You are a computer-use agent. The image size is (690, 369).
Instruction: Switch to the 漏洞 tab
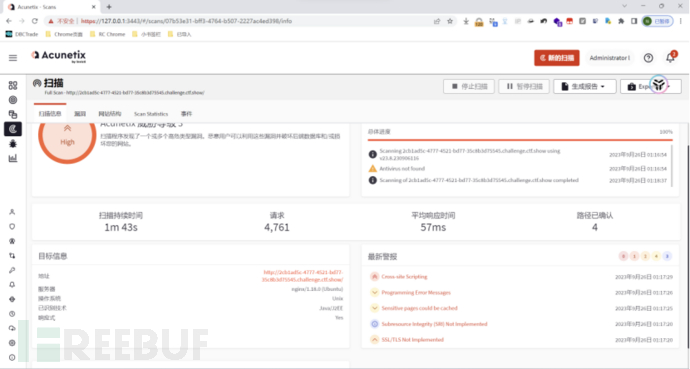(80, 113)
